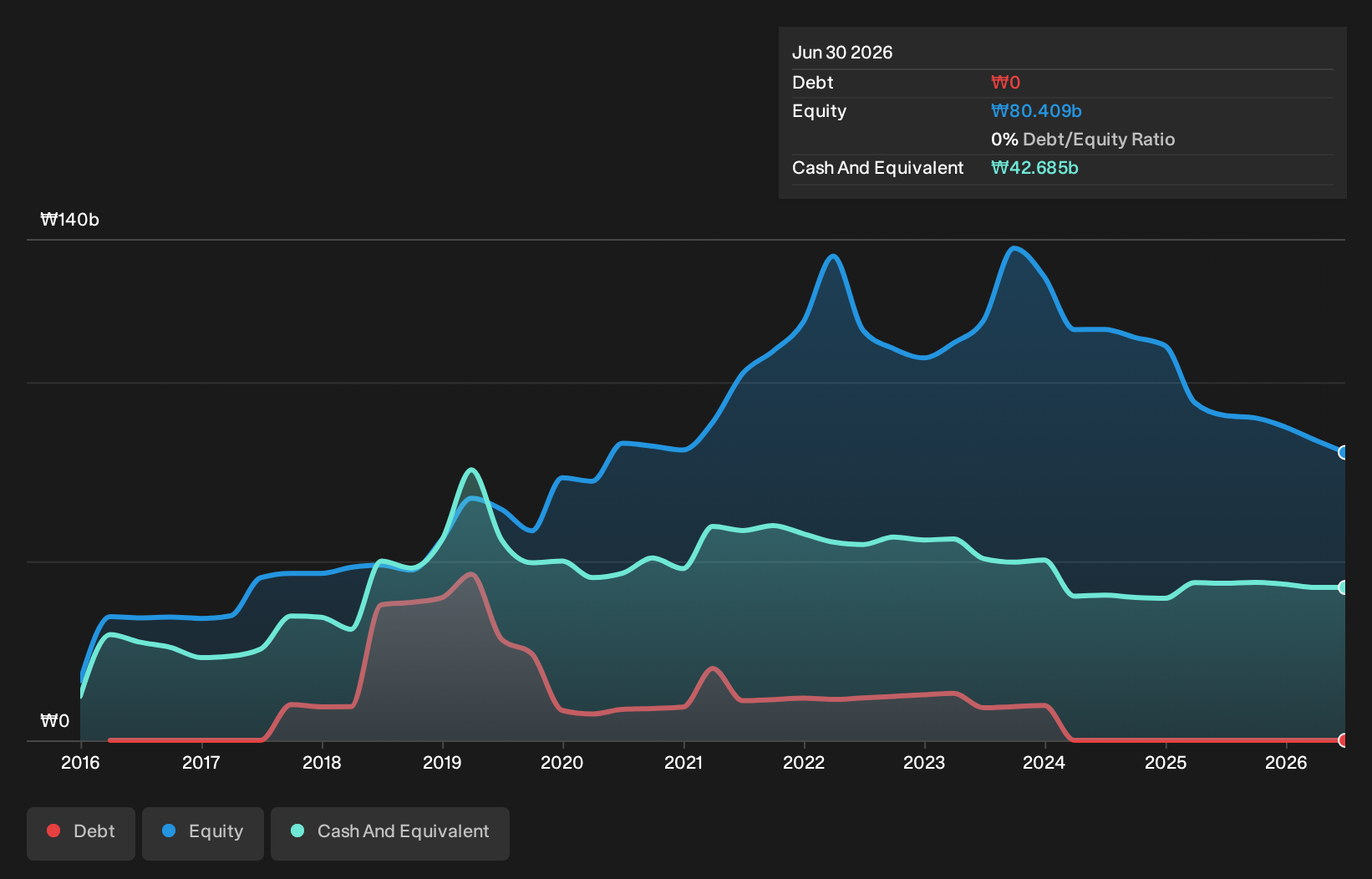Click the 2023 x-axis label

[x=924, y=763]
